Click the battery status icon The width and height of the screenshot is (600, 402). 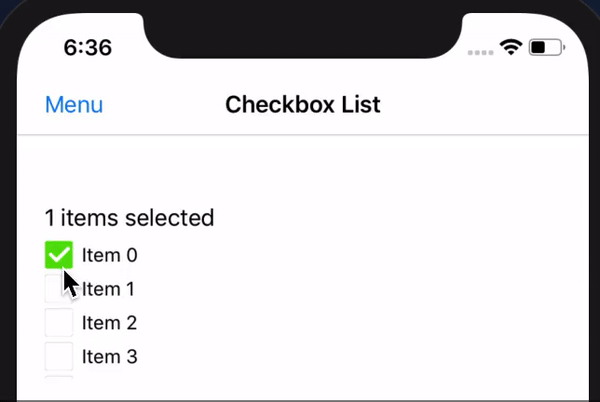click(546, 47)
